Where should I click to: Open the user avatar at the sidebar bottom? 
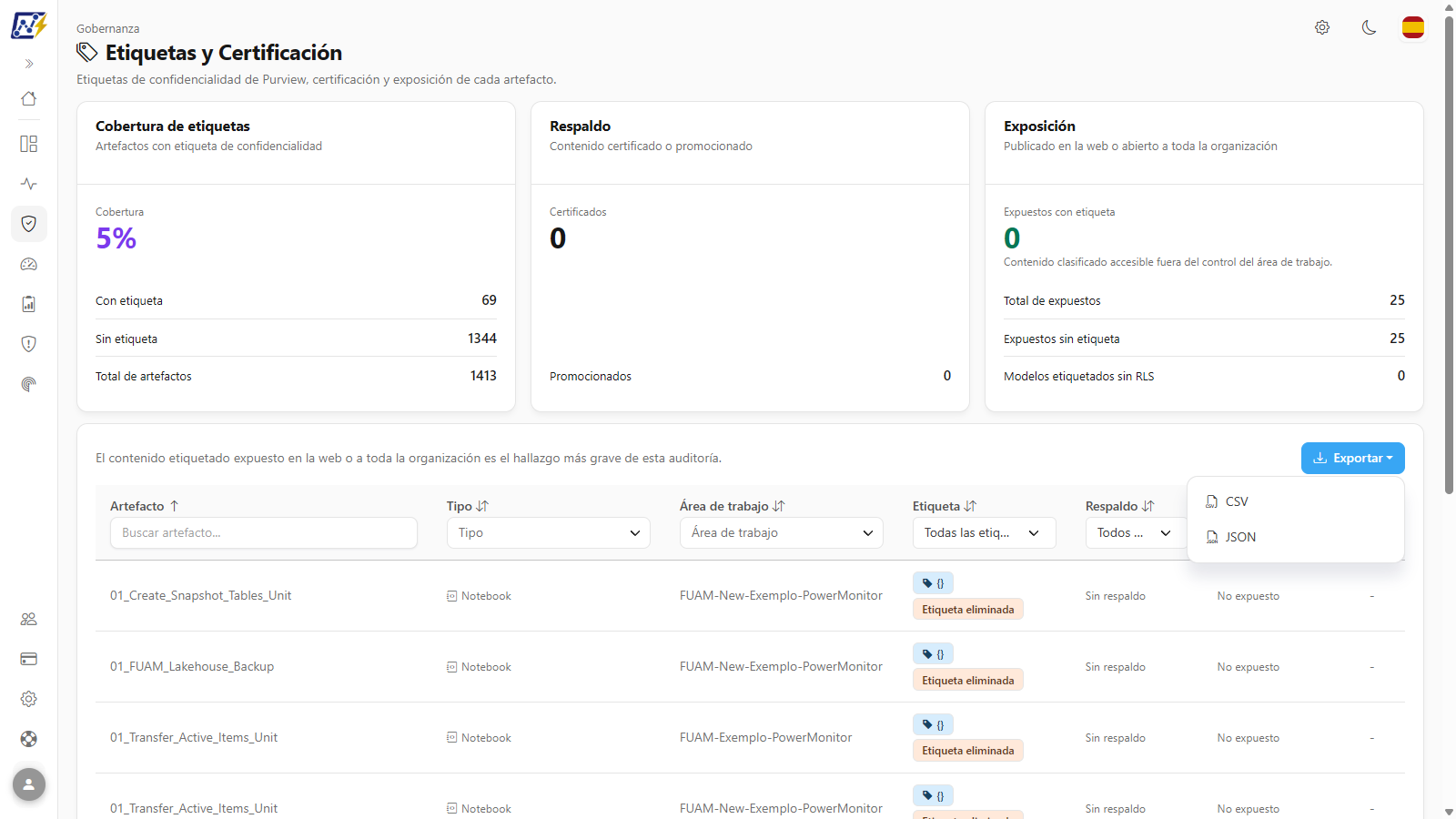(x=29, y=784)
